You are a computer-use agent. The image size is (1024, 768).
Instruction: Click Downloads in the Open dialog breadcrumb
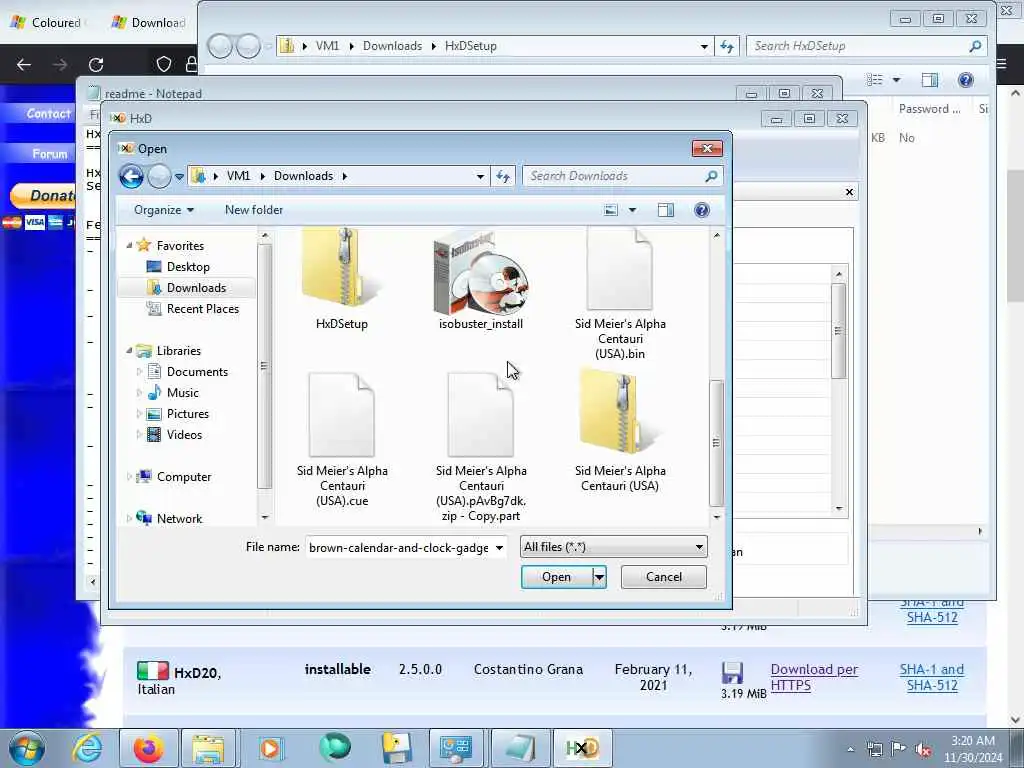tap(303, 176)
